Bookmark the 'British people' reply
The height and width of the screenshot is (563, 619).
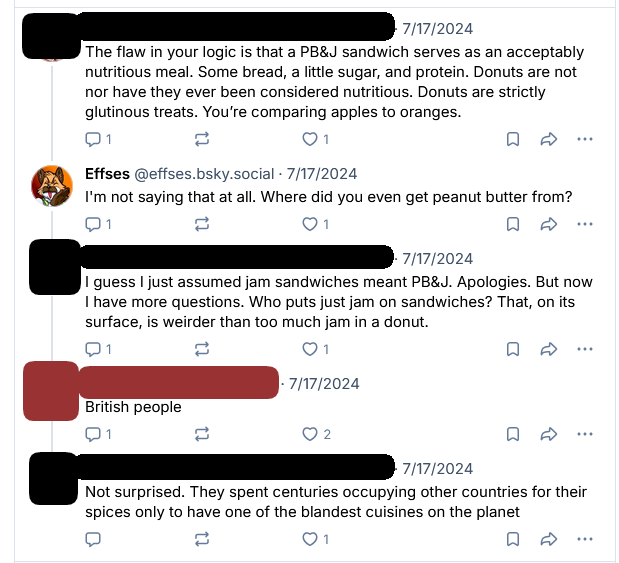(512, 434)
